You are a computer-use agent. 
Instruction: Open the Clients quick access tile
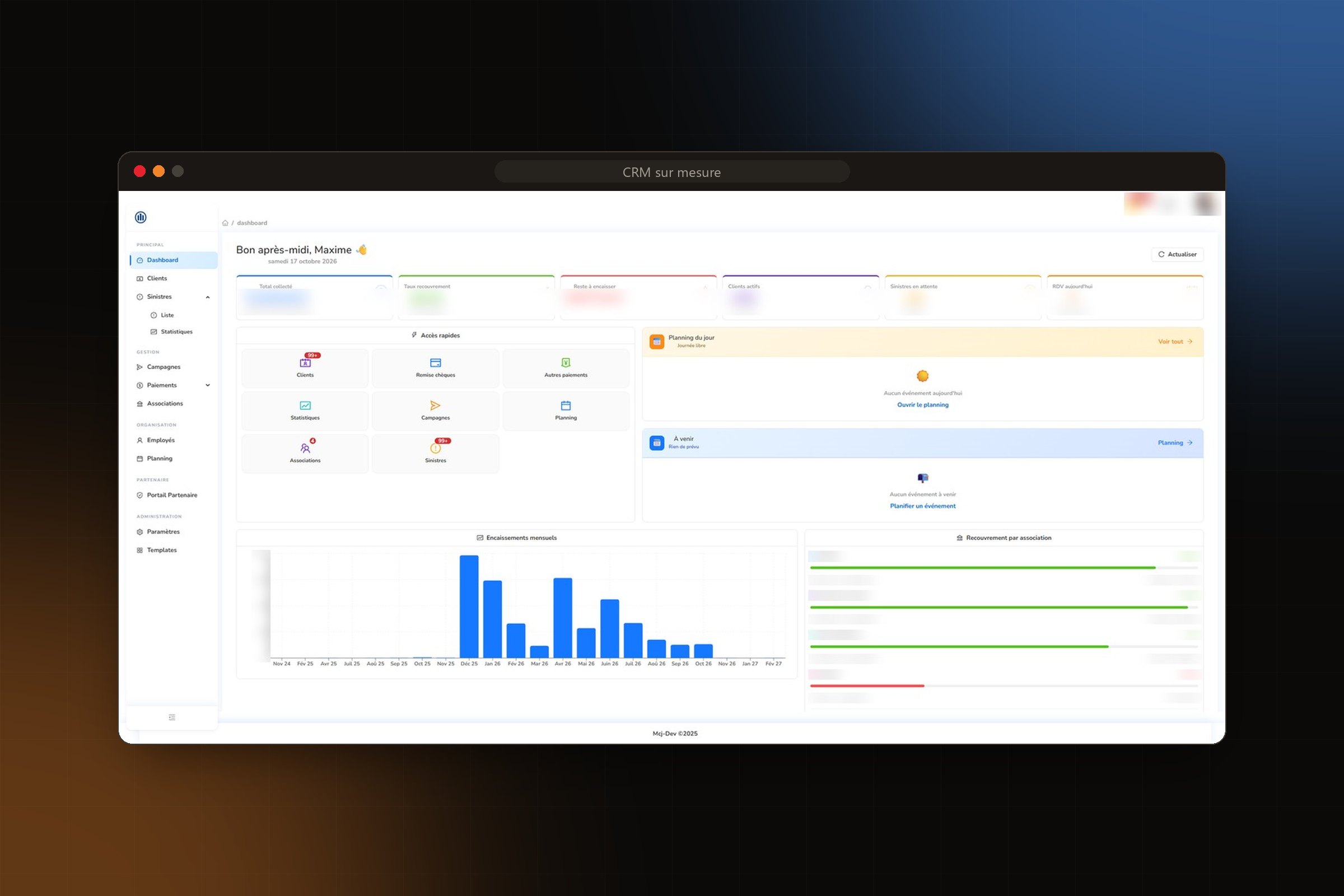pos(305,368)
